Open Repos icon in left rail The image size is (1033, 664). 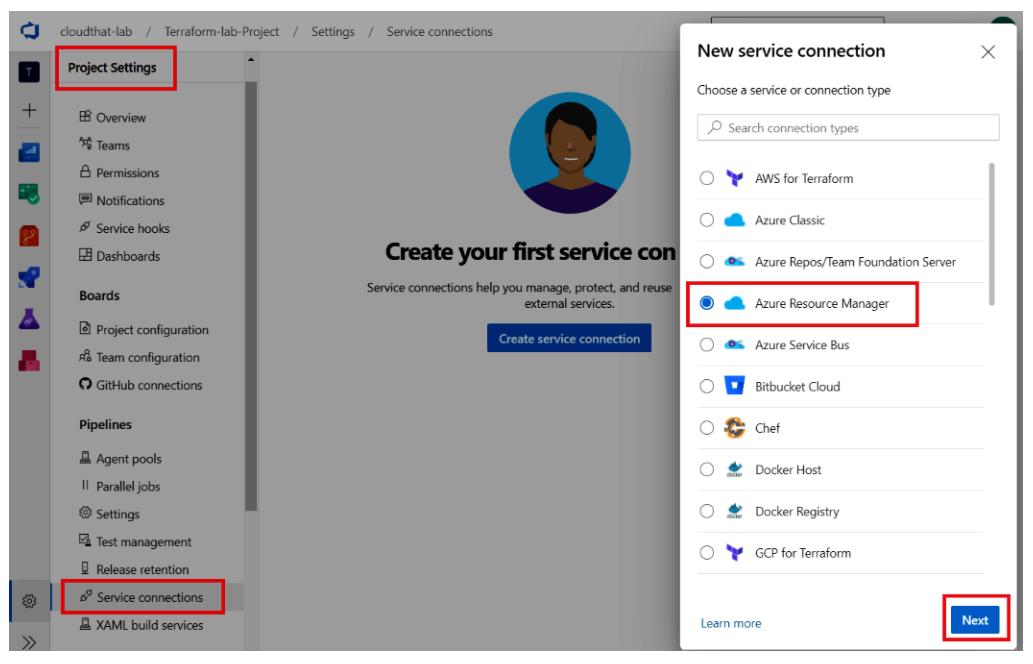coord(29,236)
